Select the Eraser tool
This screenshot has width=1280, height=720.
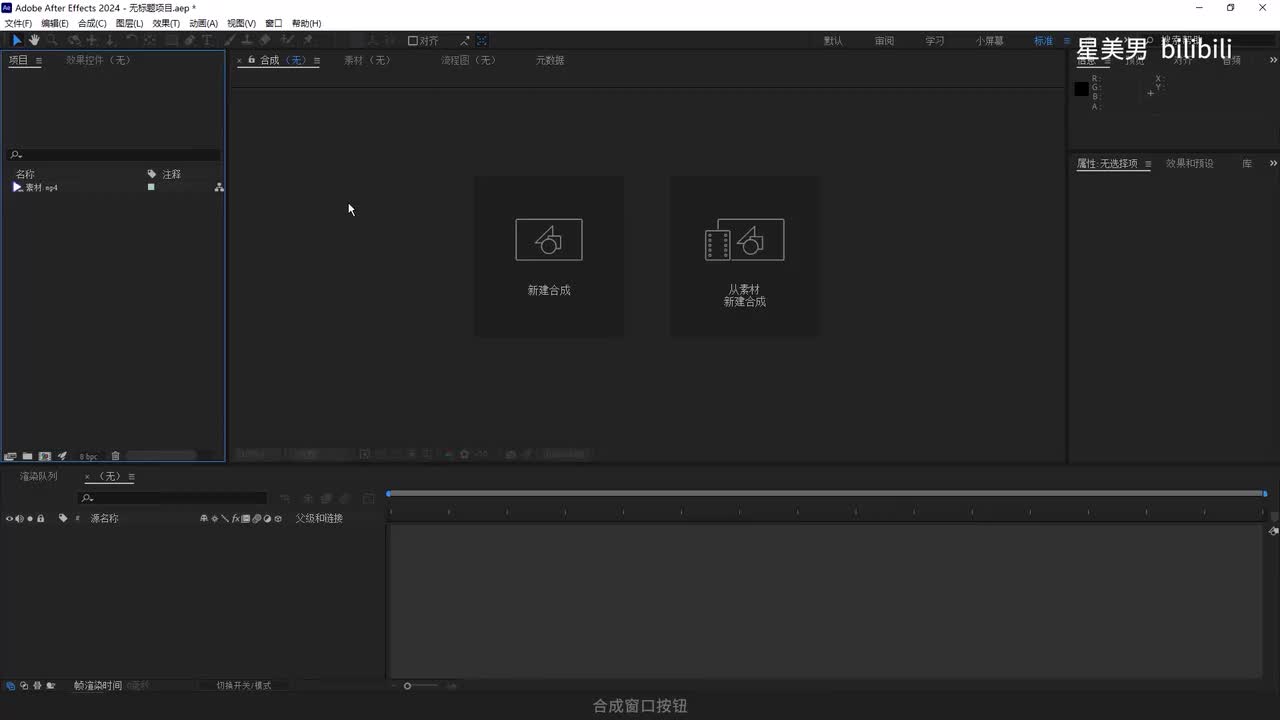click(265, 40)
